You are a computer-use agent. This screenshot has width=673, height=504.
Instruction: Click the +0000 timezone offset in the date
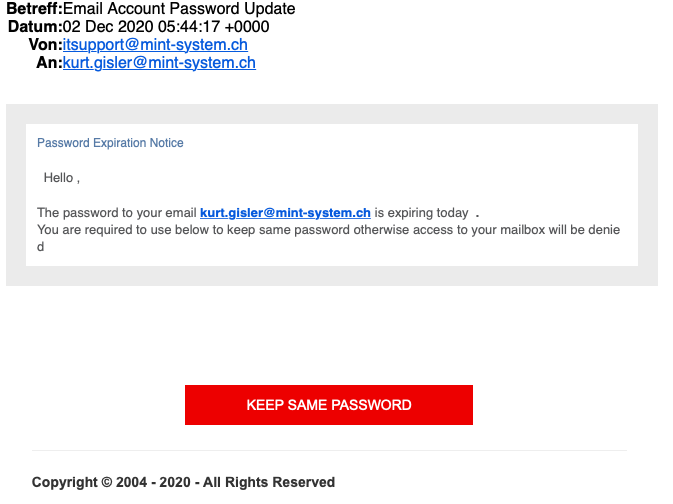pos(248,27)
